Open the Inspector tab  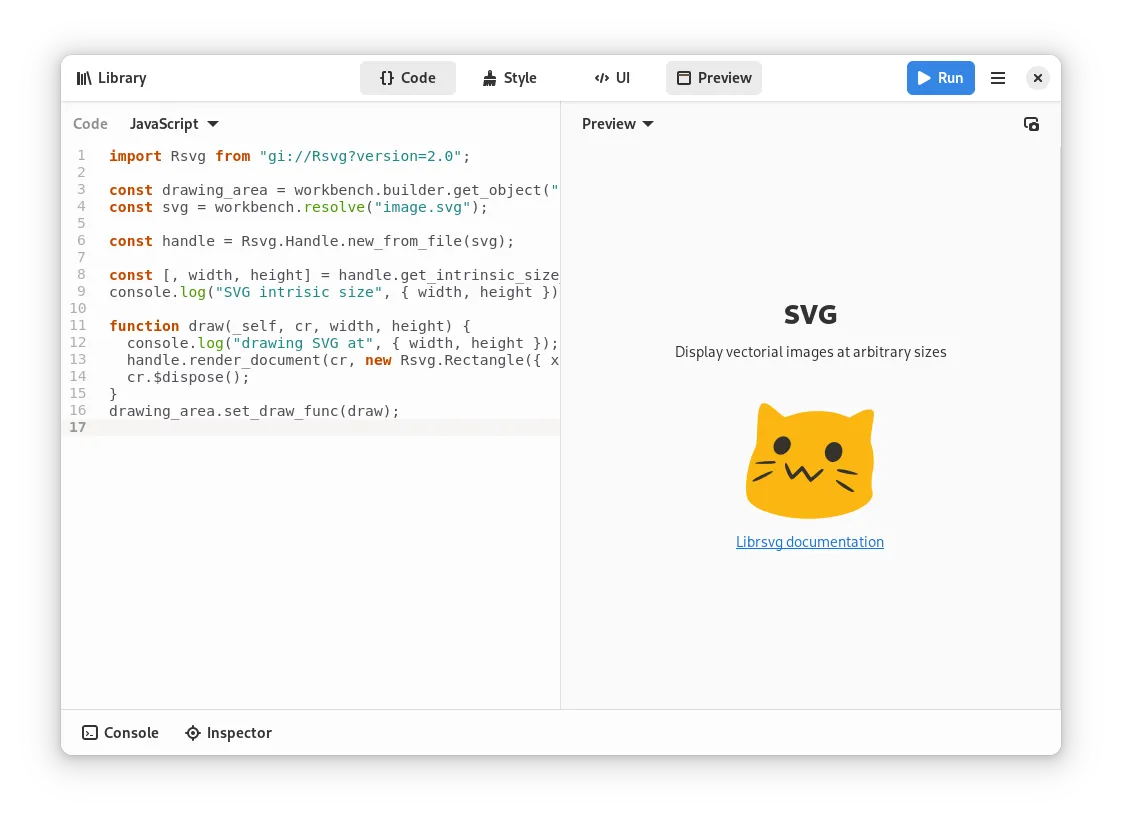point(229,733)
